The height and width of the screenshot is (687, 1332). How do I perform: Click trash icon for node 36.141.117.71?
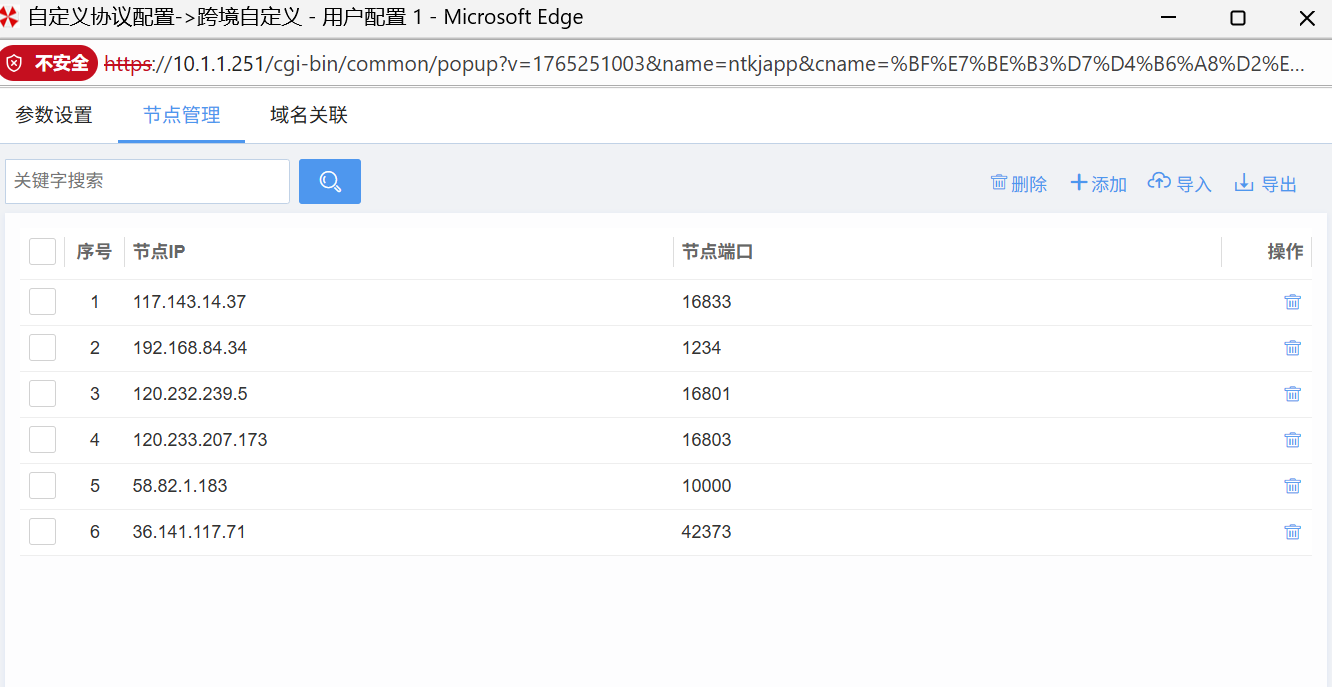tap(1292, 532)
